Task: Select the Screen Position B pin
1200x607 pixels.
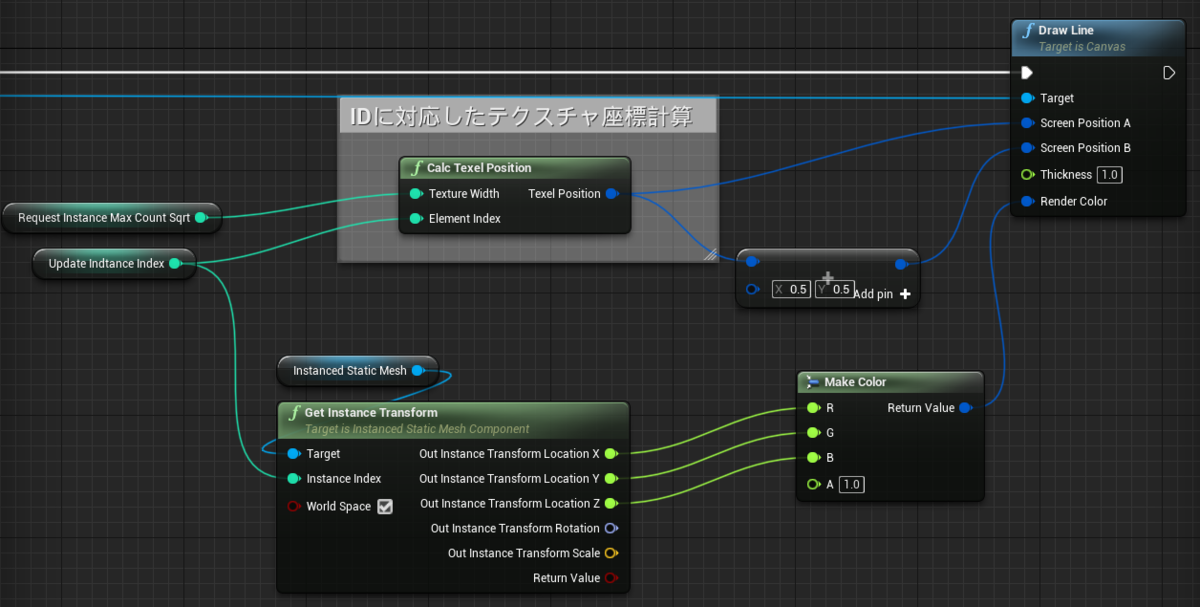Action: 1026,148
